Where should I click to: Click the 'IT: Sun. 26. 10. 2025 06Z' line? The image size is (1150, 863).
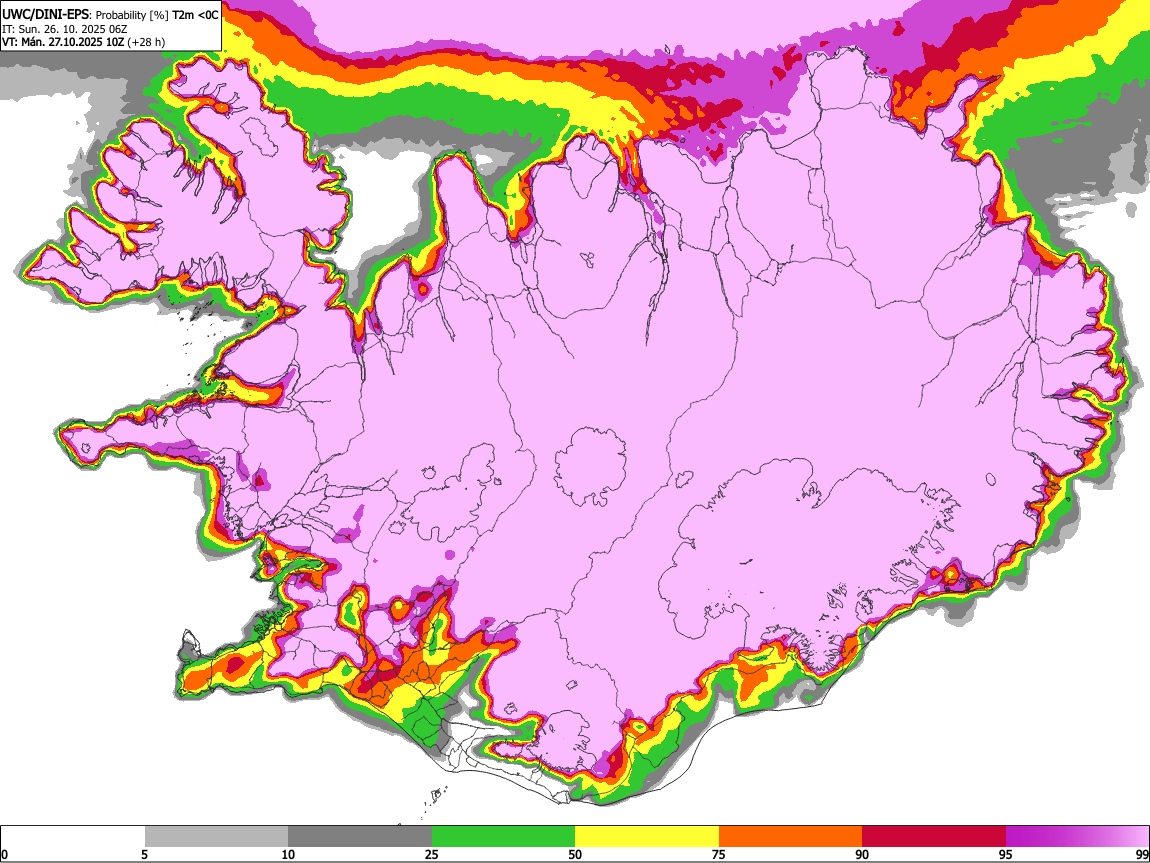coord(64,29)
